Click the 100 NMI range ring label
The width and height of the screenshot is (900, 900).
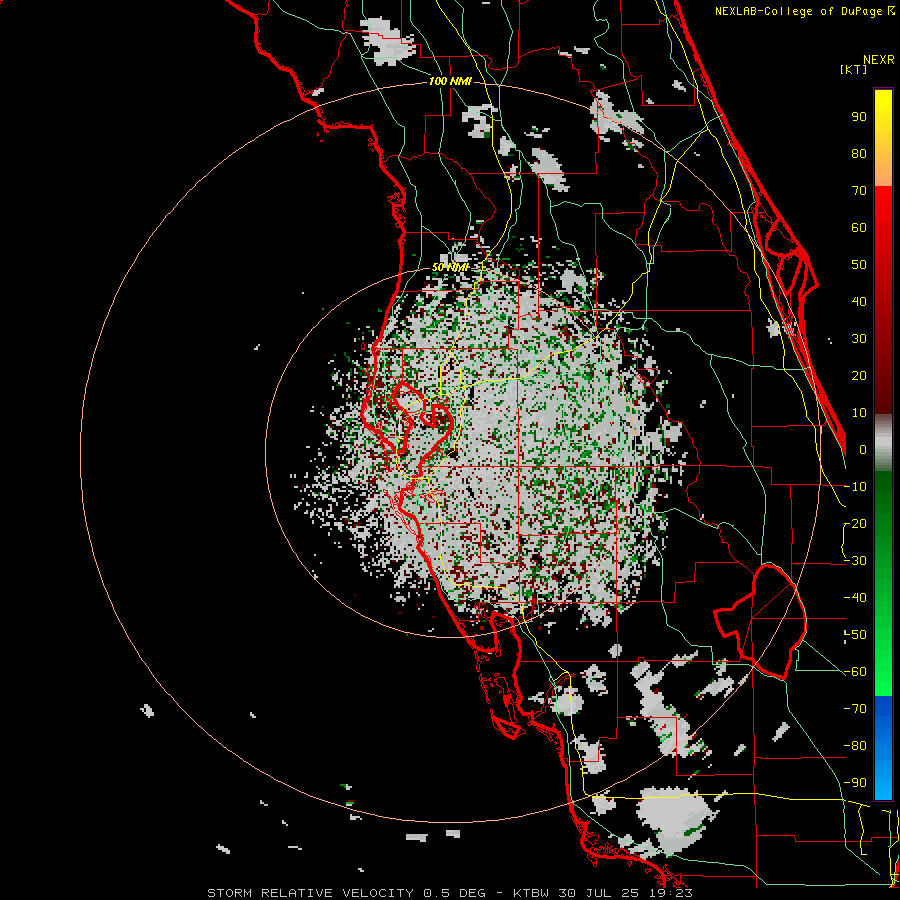coord(450,81)
